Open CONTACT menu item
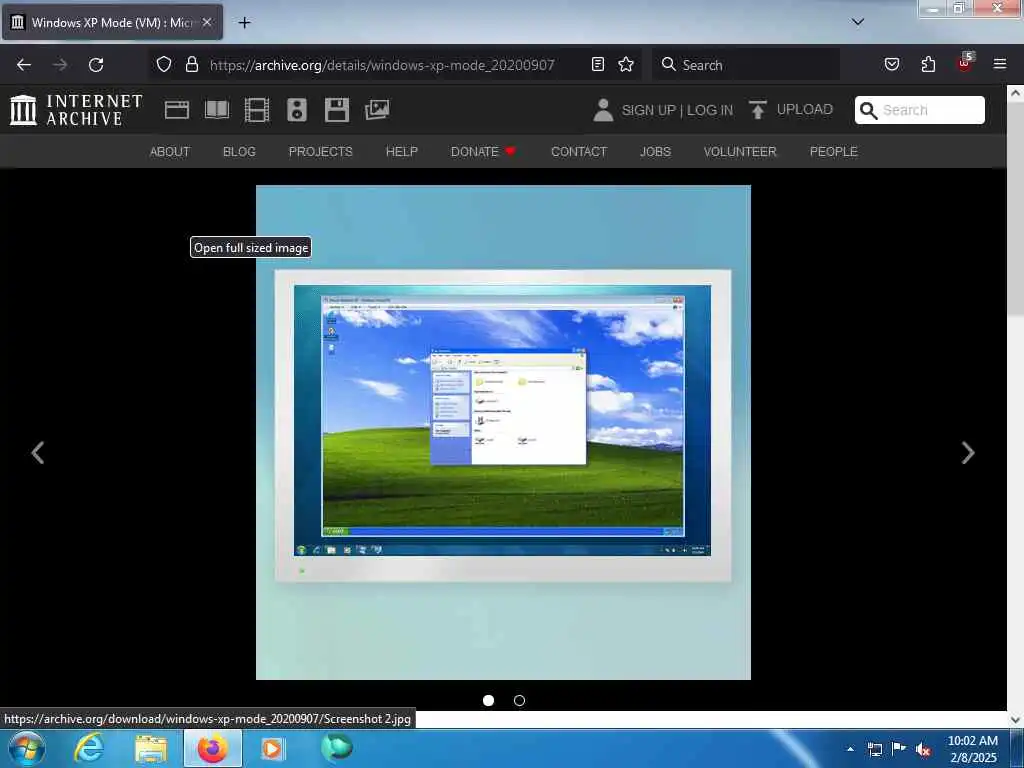 579,152
